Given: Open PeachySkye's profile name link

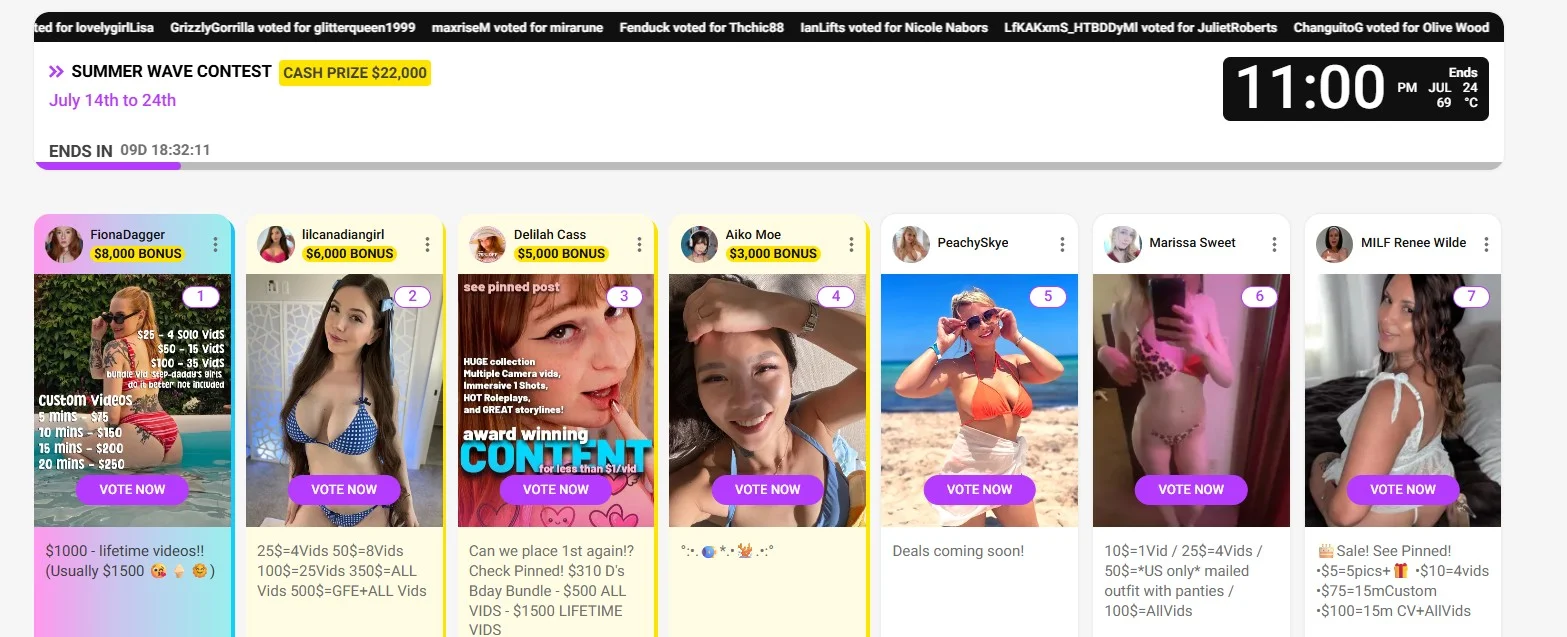Looking at the screenshot, I should point(973,243).
